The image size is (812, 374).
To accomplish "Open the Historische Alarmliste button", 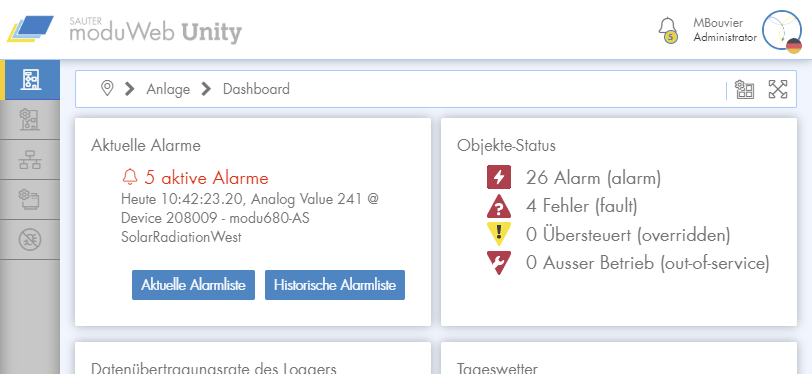I will coord(335,285).
